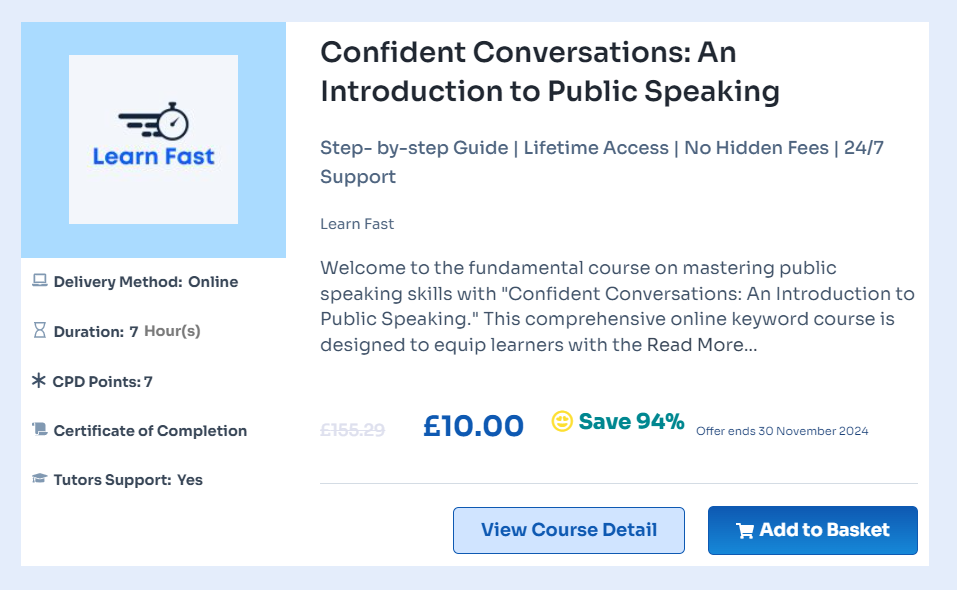
Task: Click the £10.00 discounted price
Action: click(x=473, y=426)
